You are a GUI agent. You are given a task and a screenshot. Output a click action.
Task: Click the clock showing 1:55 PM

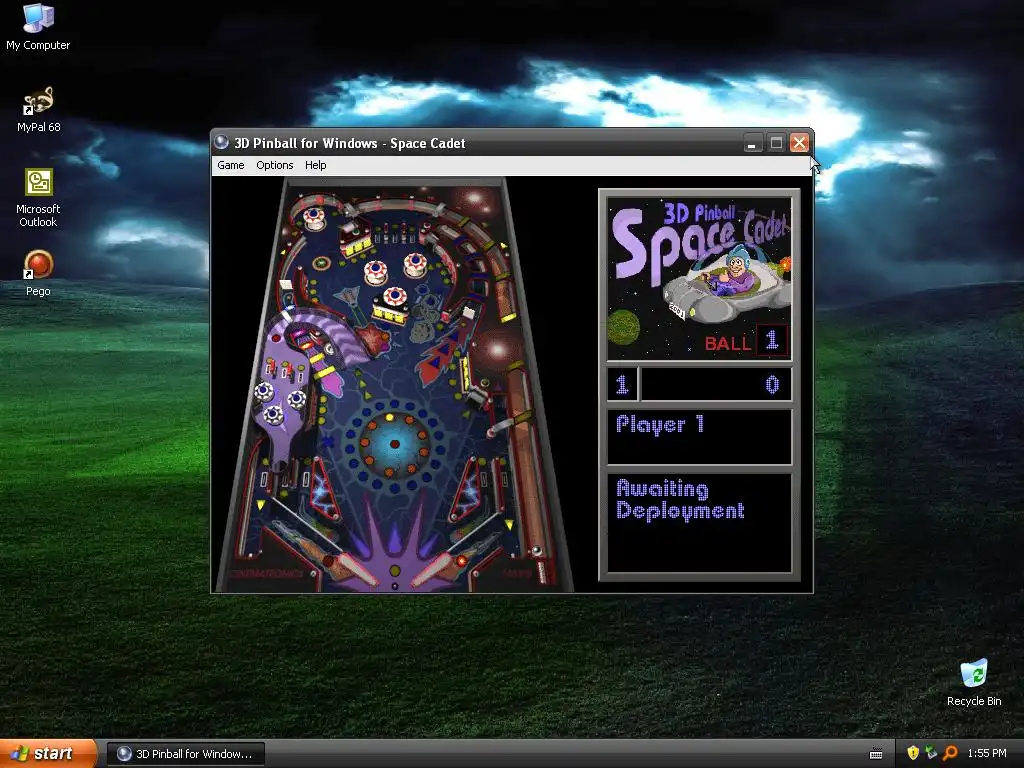tap(987, 753)
